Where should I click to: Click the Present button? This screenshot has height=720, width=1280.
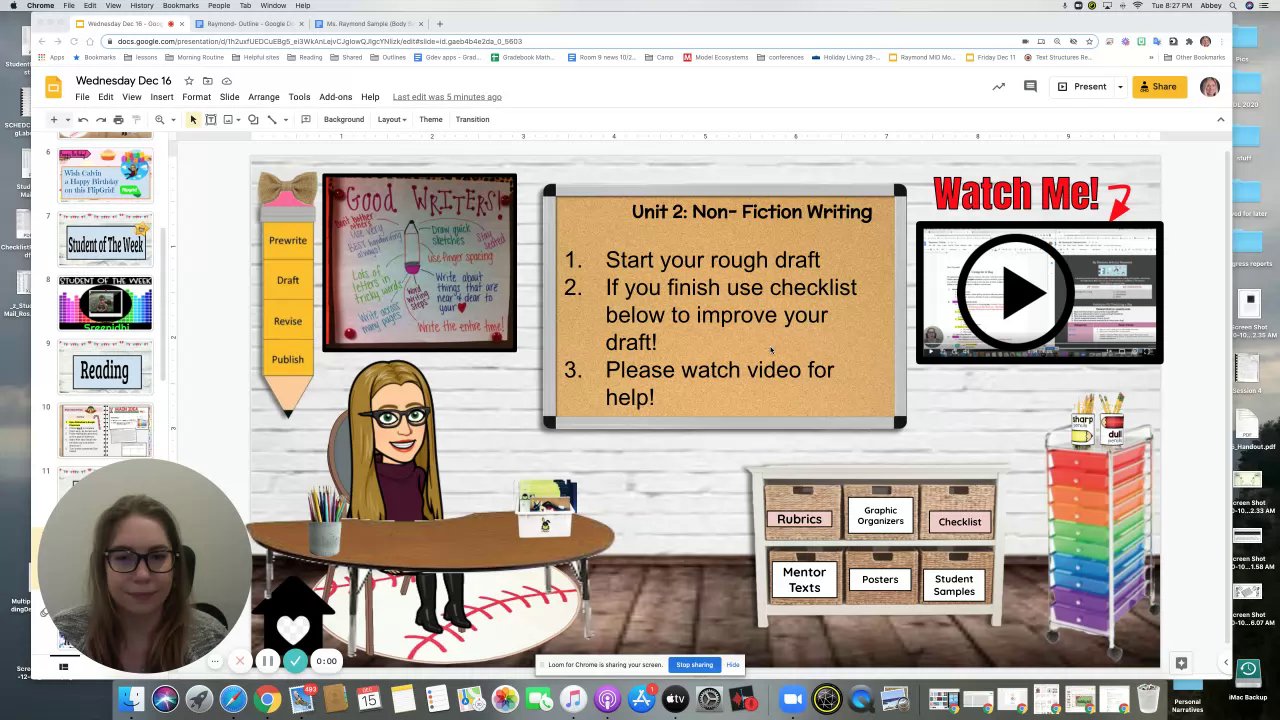(1081, 87)
